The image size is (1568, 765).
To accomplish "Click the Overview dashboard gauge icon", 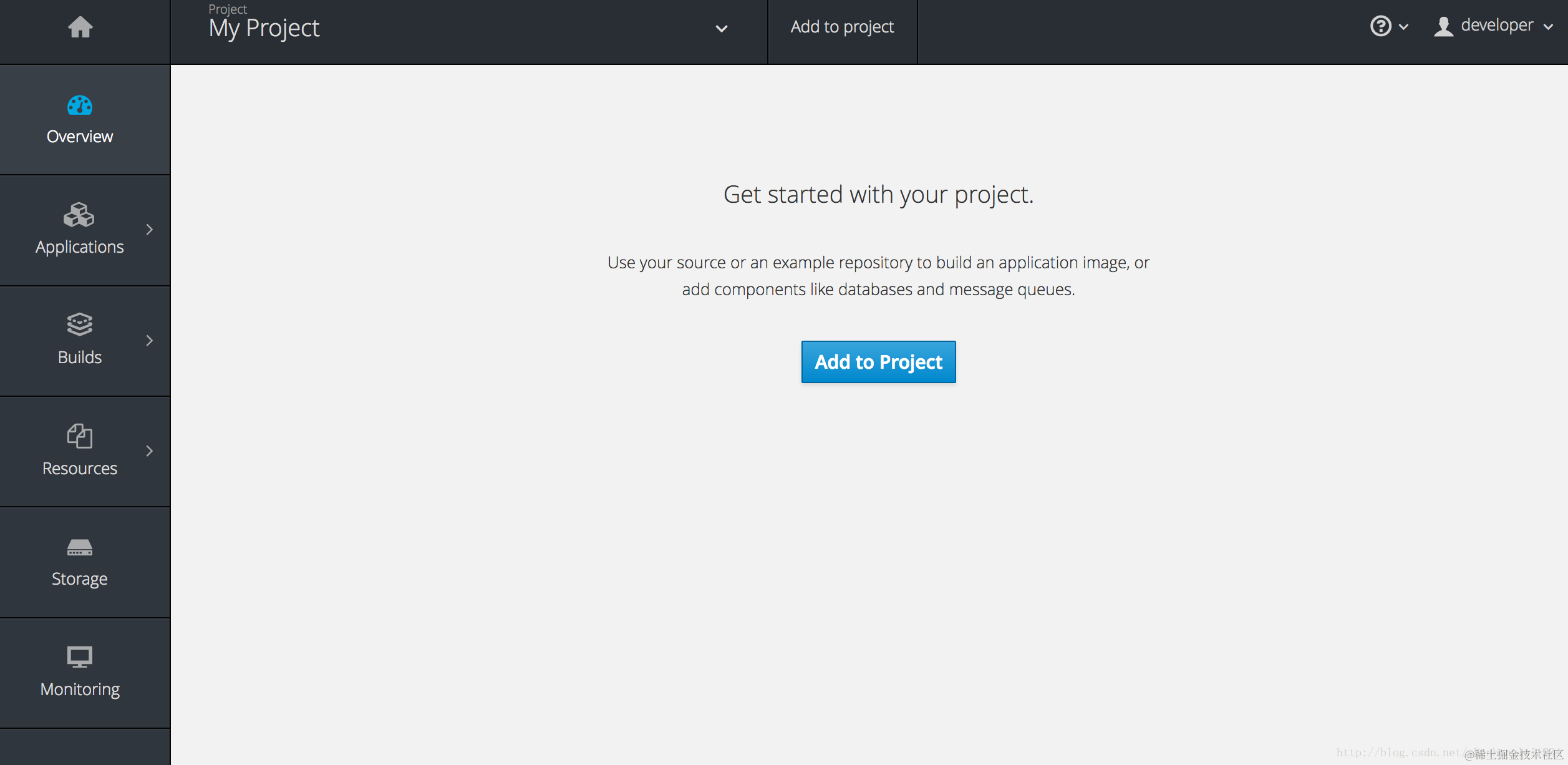I will pyautogui.click(x=80, y=105).
